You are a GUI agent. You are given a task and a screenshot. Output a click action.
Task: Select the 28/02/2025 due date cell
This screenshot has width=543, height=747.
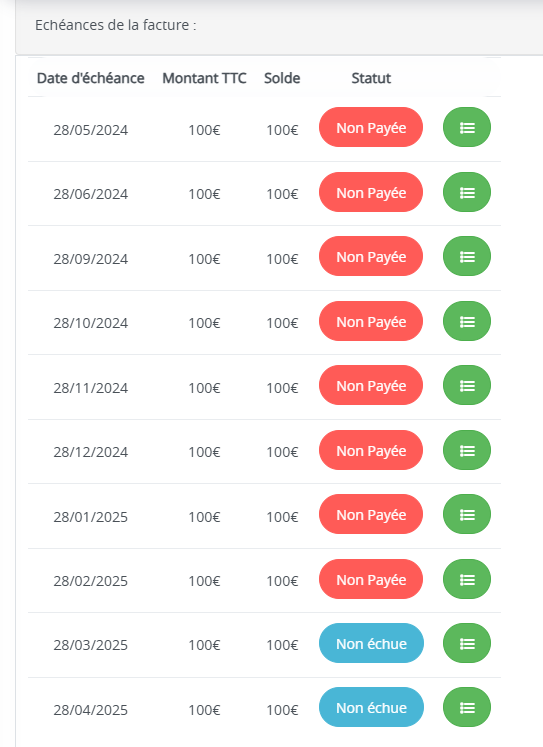90,581
